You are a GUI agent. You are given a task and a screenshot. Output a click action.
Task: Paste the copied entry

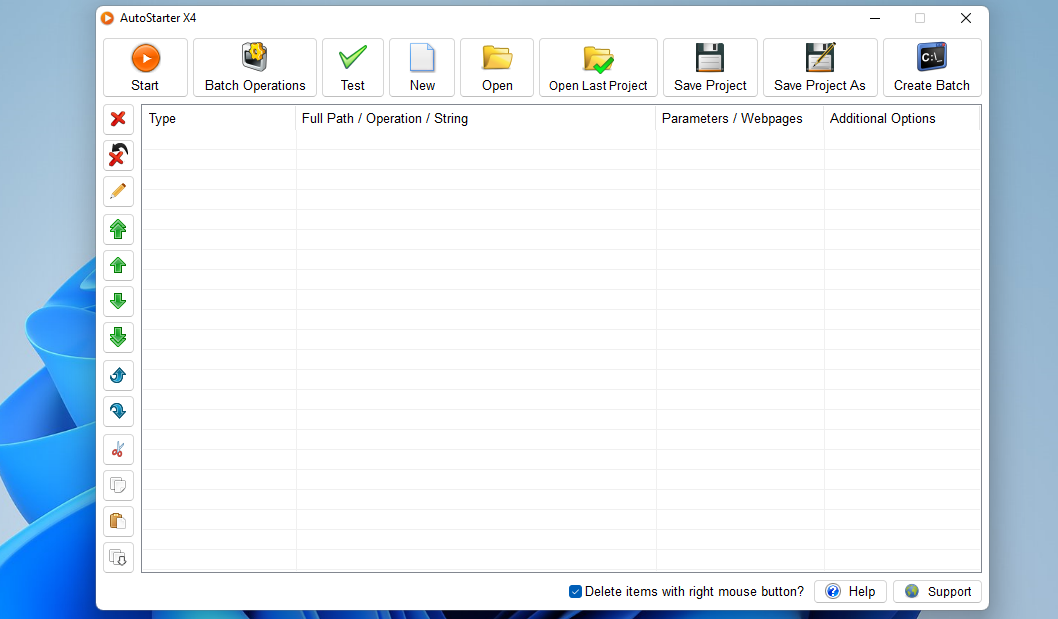(118, 521)
